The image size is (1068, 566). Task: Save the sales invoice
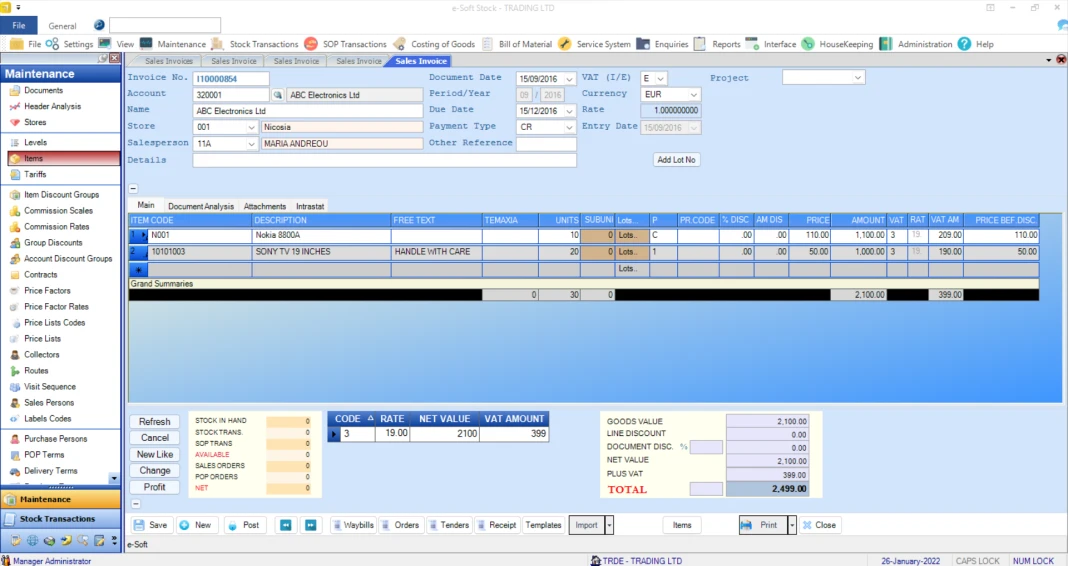(x=151, y=525)
